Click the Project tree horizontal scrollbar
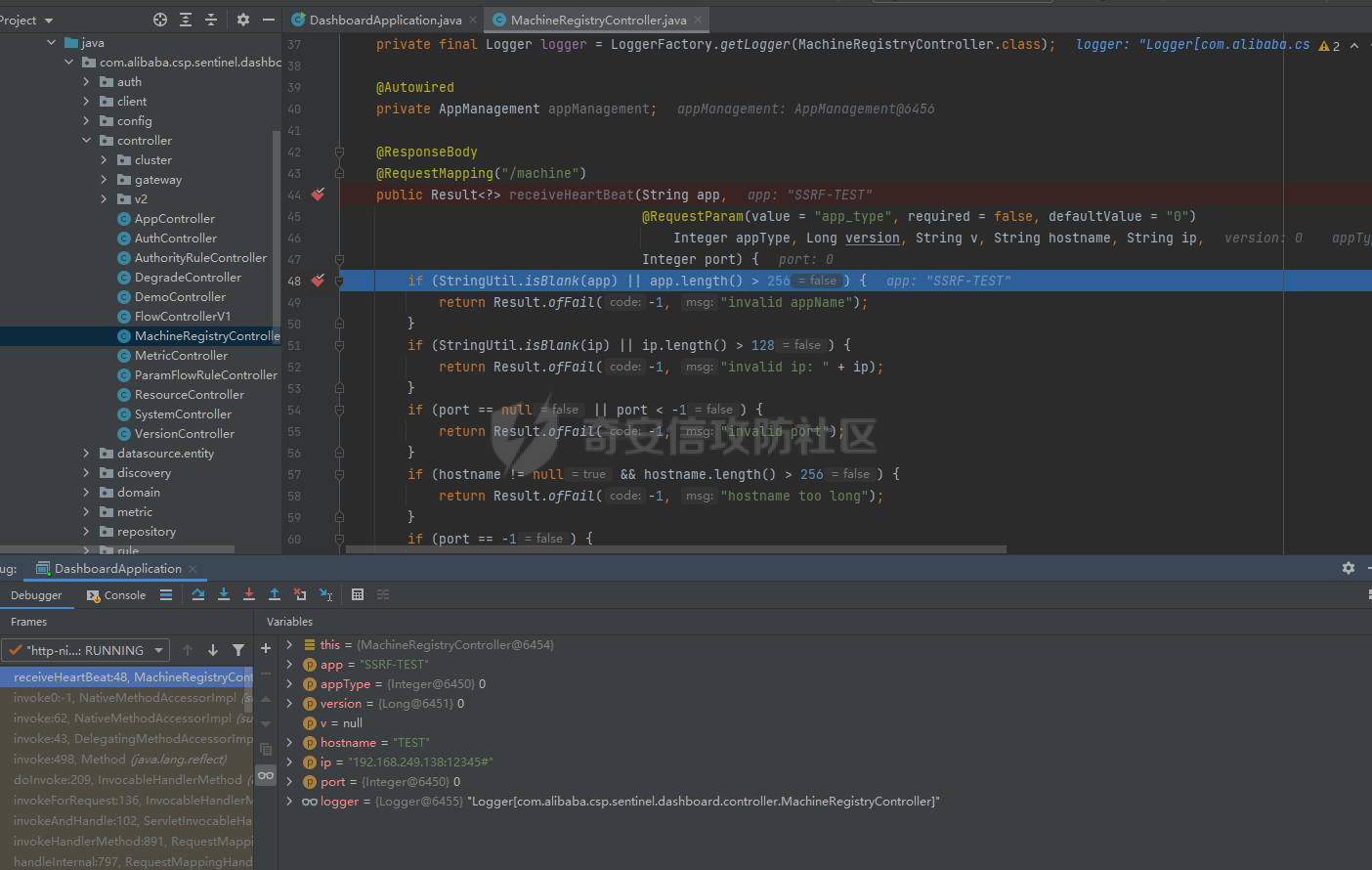Image resolution: width=1372 pixels, height=870 pixels. click(117, 549)
